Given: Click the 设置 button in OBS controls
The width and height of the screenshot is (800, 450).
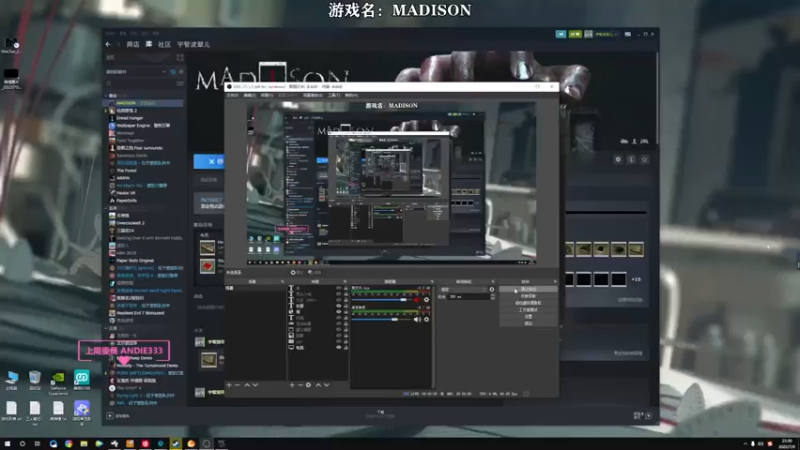Looking at the screenshot, I should [528, 316].
